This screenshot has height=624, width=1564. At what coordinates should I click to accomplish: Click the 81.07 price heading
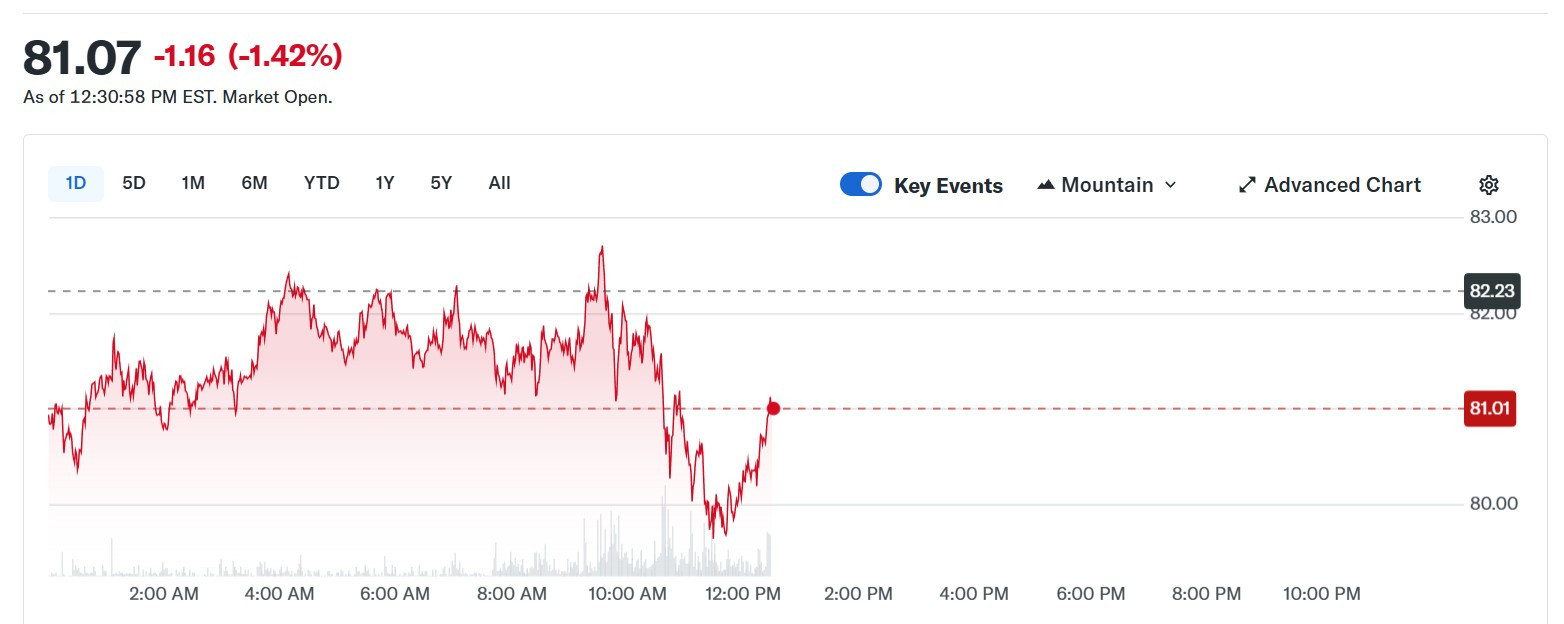point(82,58)
